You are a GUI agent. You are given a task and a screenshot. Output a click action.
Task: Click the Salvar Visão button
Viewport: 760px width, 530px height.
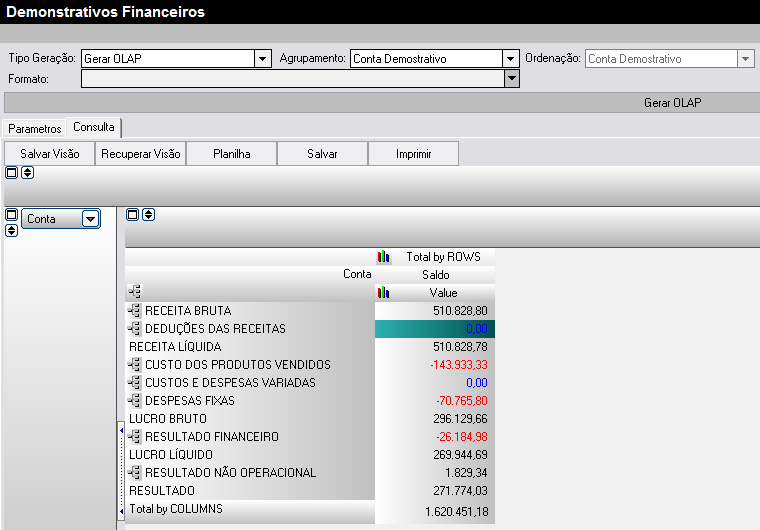pyautogui.click(x=49, y=154)
